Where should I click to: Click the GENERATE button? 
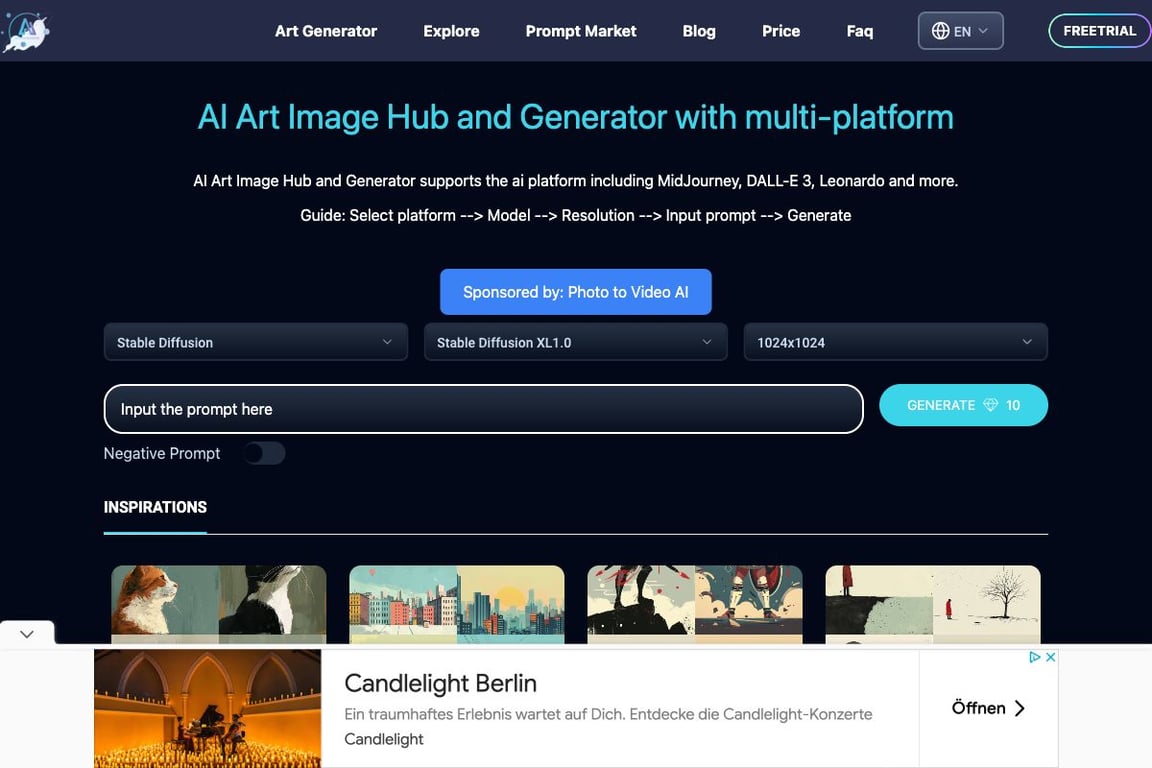pyautogui.click(x=963, y=405)
